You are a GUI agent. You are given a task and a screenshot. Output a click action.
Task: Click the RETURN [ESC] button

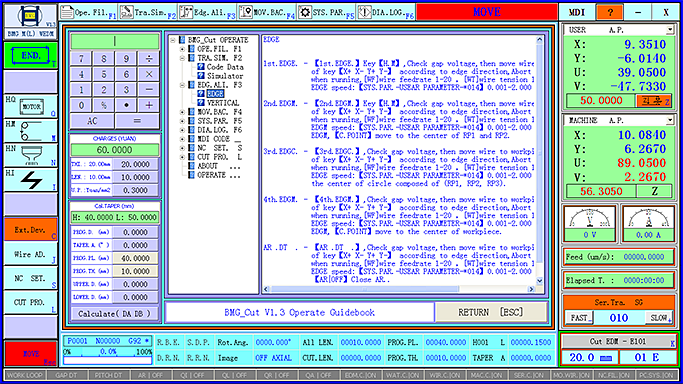pyautogui.click(x=490, y=312)
